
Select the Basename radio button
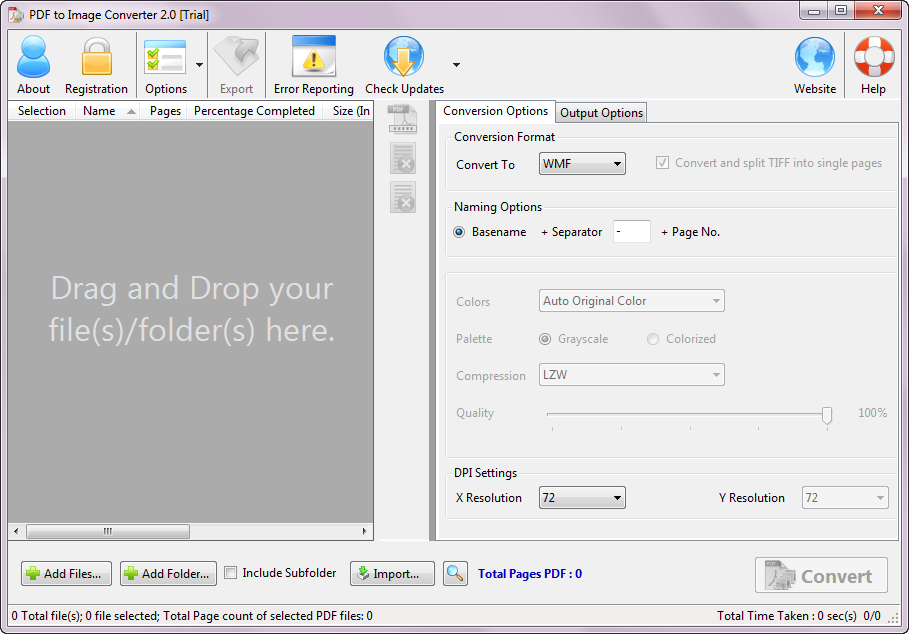coord(459,232)
